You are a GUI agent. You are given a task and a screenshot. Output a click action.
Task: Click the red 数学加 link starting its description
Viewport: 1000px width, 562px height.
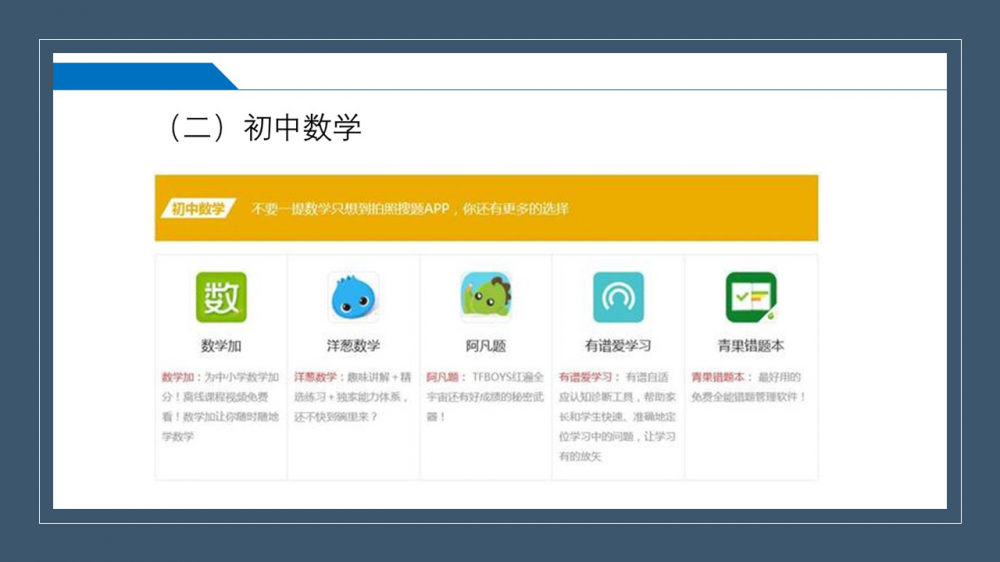click(180, 378)
